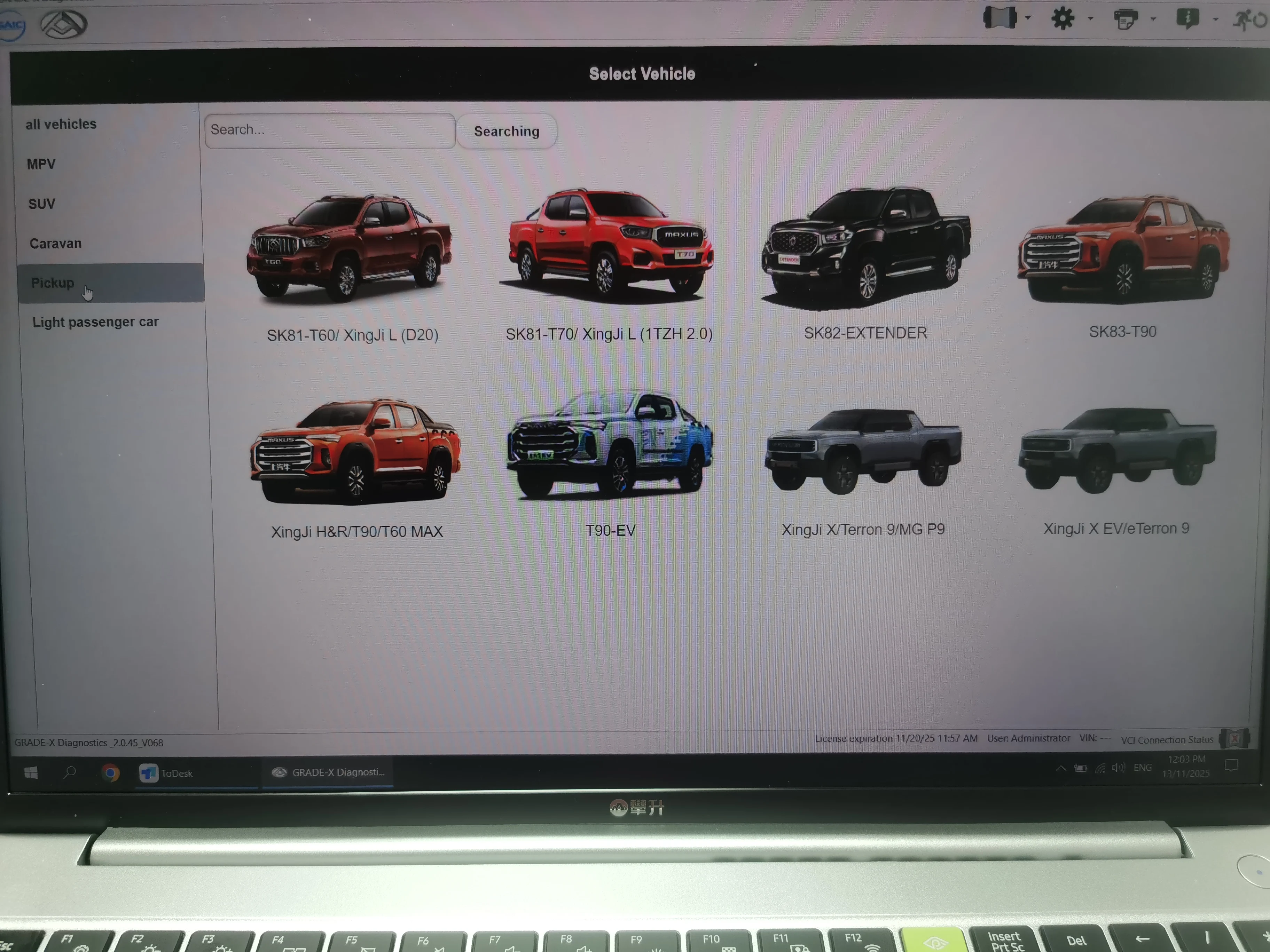Open the settings gear icon
The width and height of the screenshot is (1270, 952).
[1062, 18]
